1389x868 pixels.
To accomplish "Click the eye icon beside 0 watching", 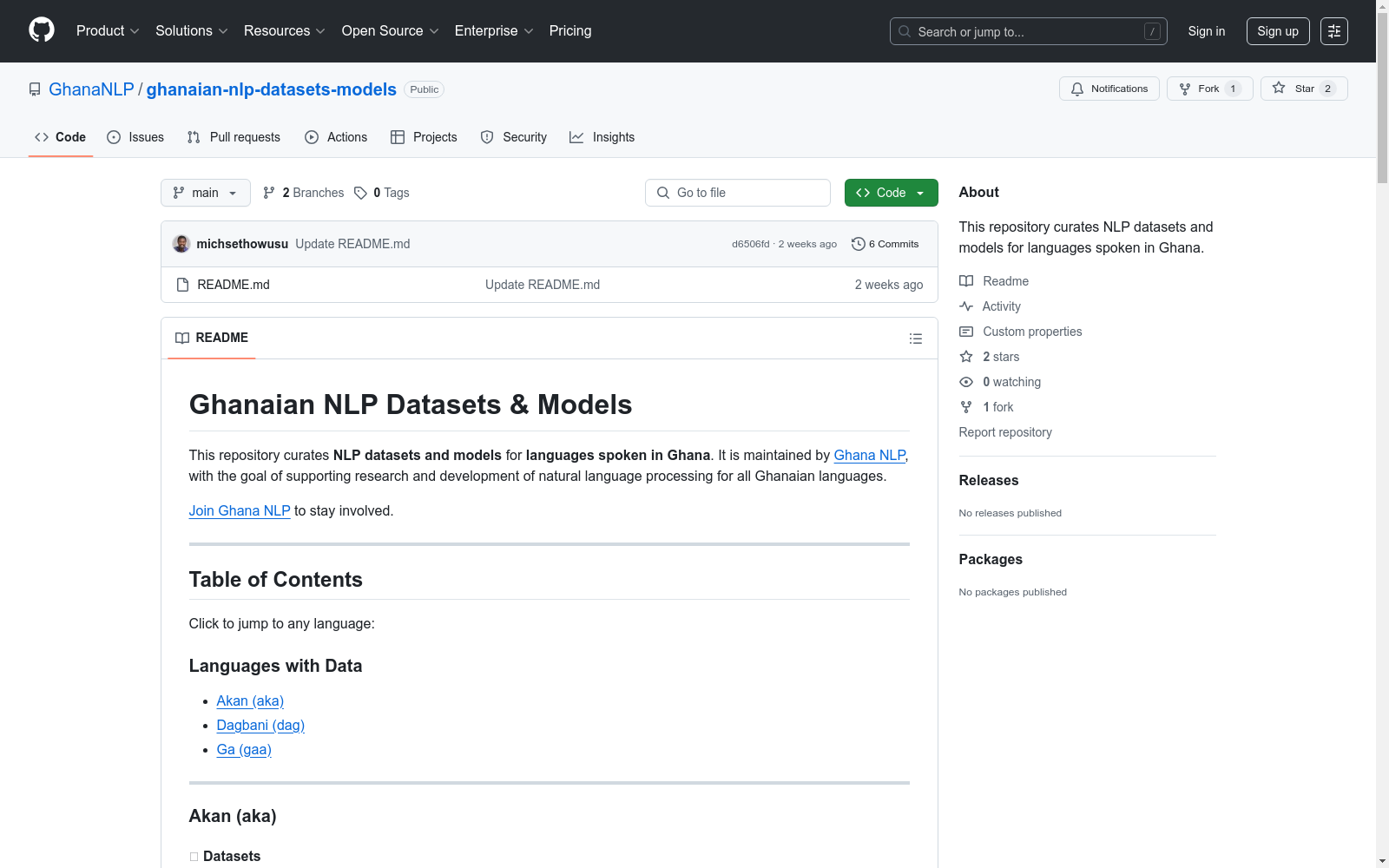I will click(966, 382).
